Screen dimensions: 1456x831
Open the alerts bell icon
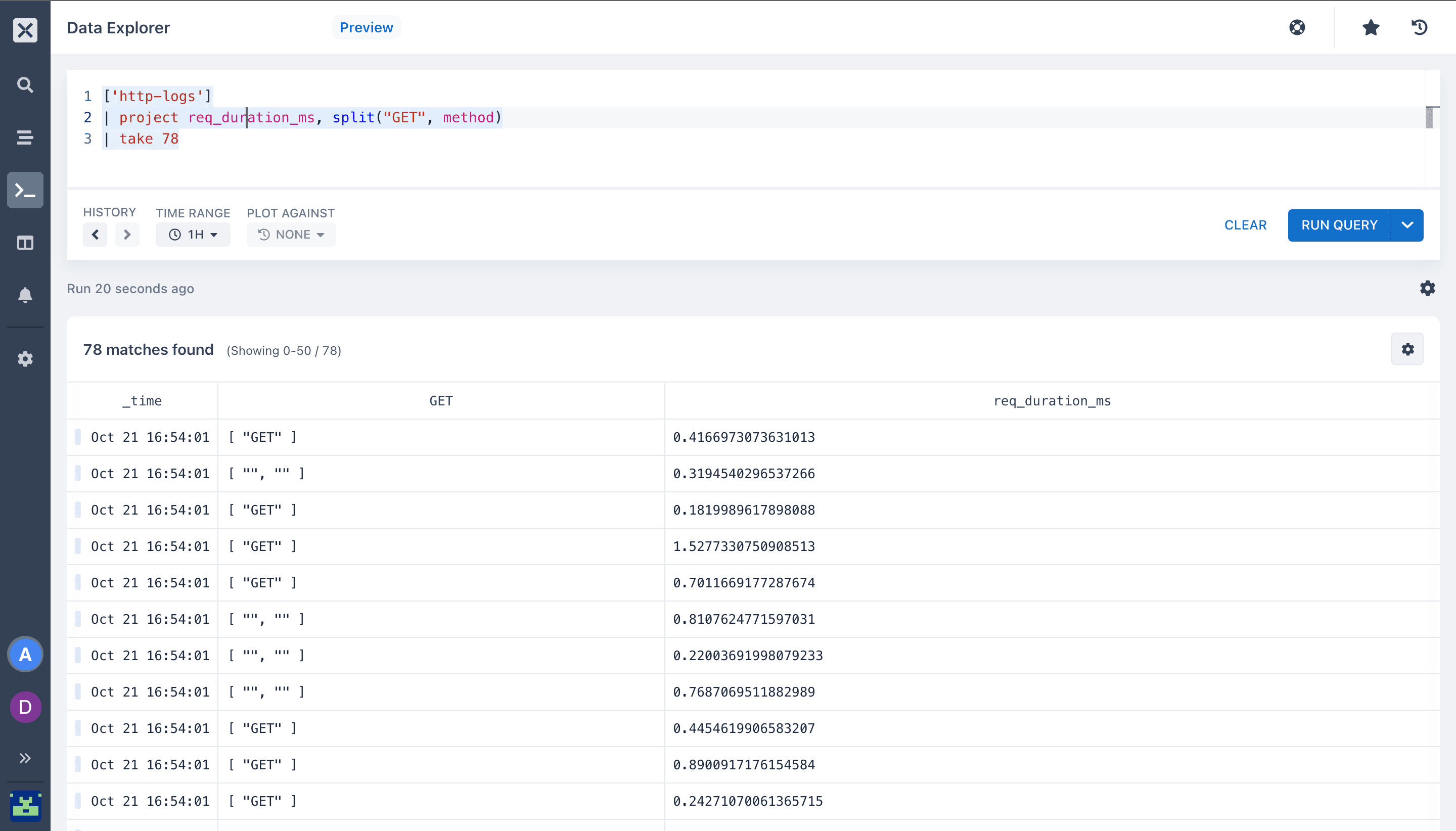tap(25, 295)
